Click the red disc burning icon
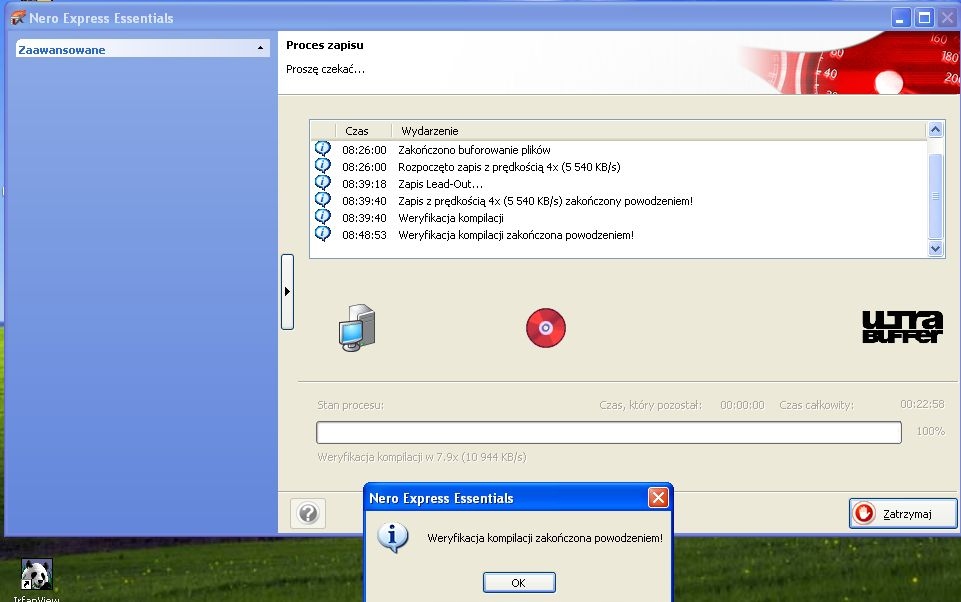This screenshot has height=602, width=961. [x=545, y=328]
